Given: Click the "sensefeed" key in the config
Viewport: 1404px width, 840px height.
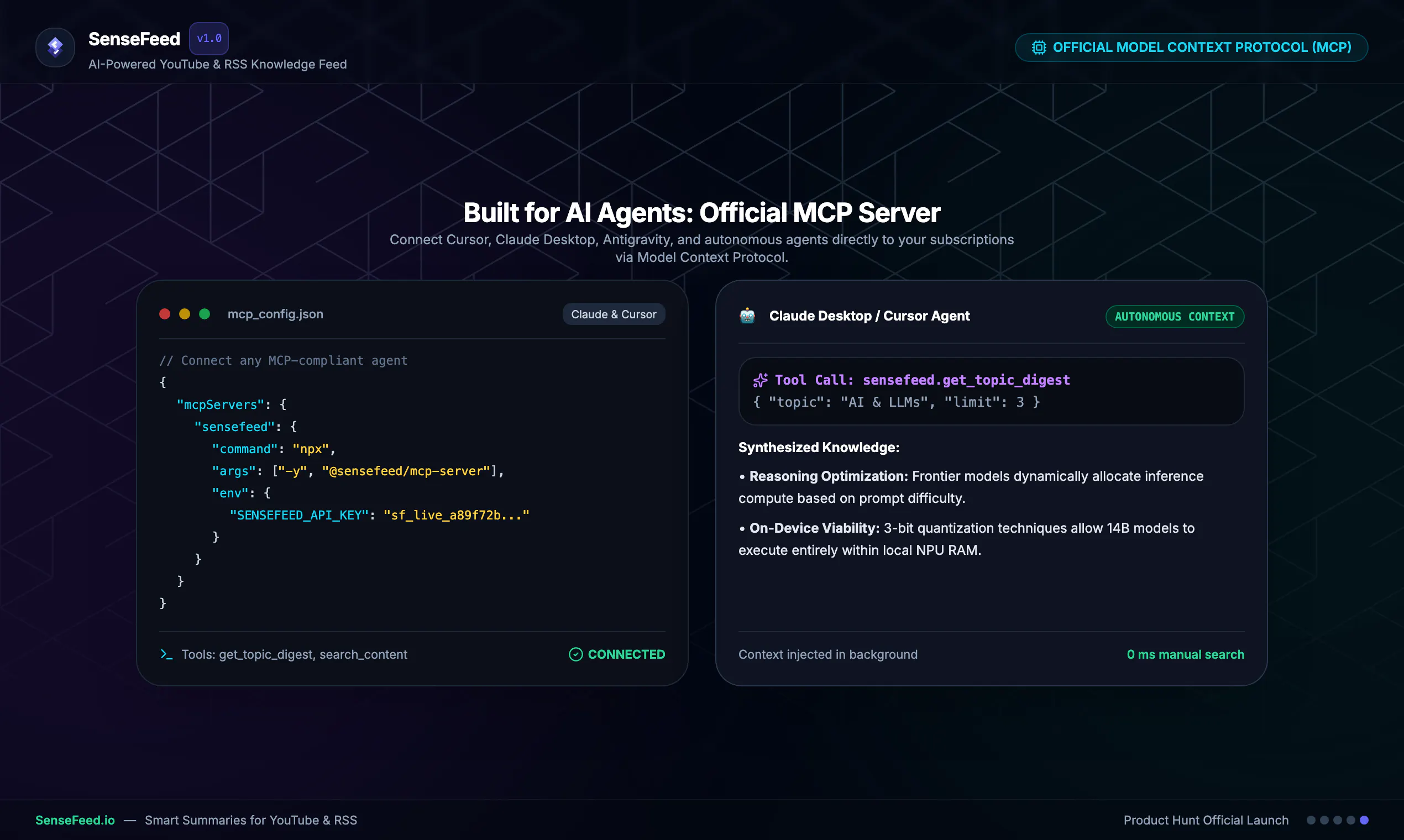Looking at the screenshot, I should (x=234, y=427).
